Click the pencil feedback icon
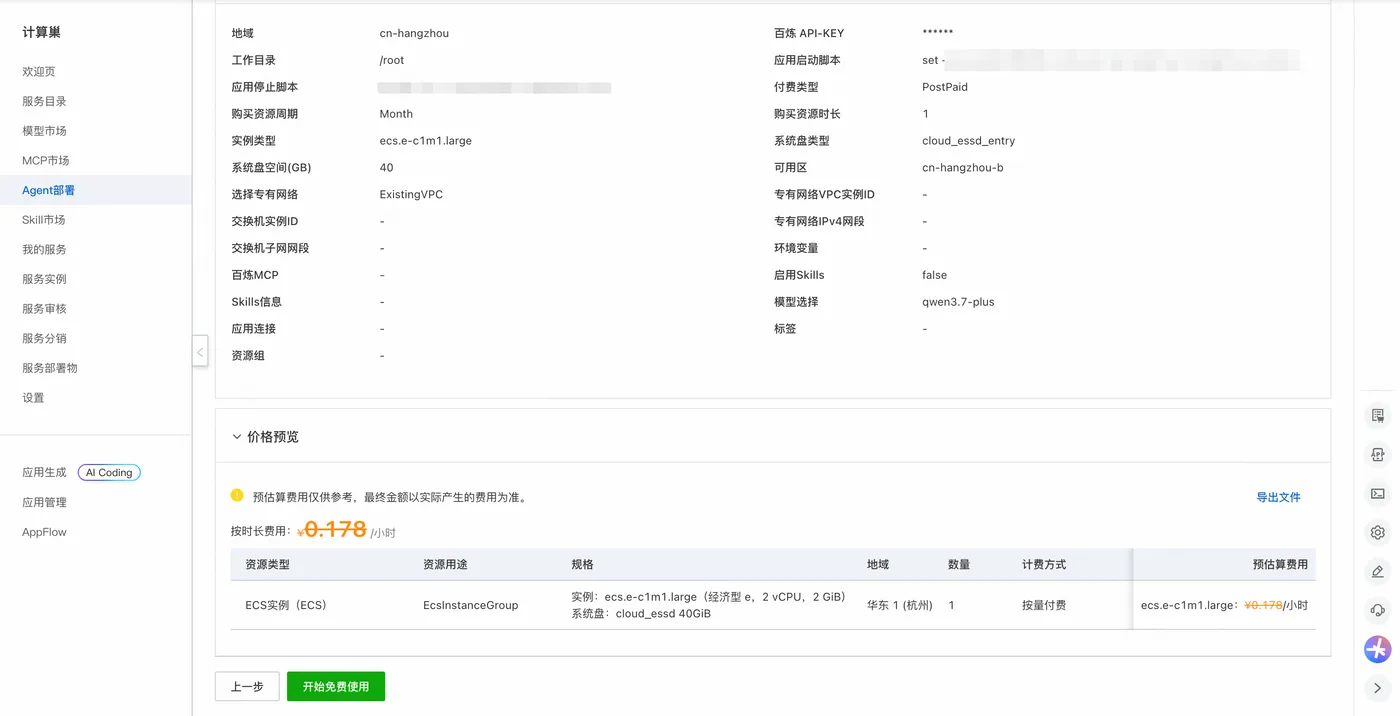The width and height of the screenshot is (1400, 716). pyautogui.click(x=1377, y=571)
